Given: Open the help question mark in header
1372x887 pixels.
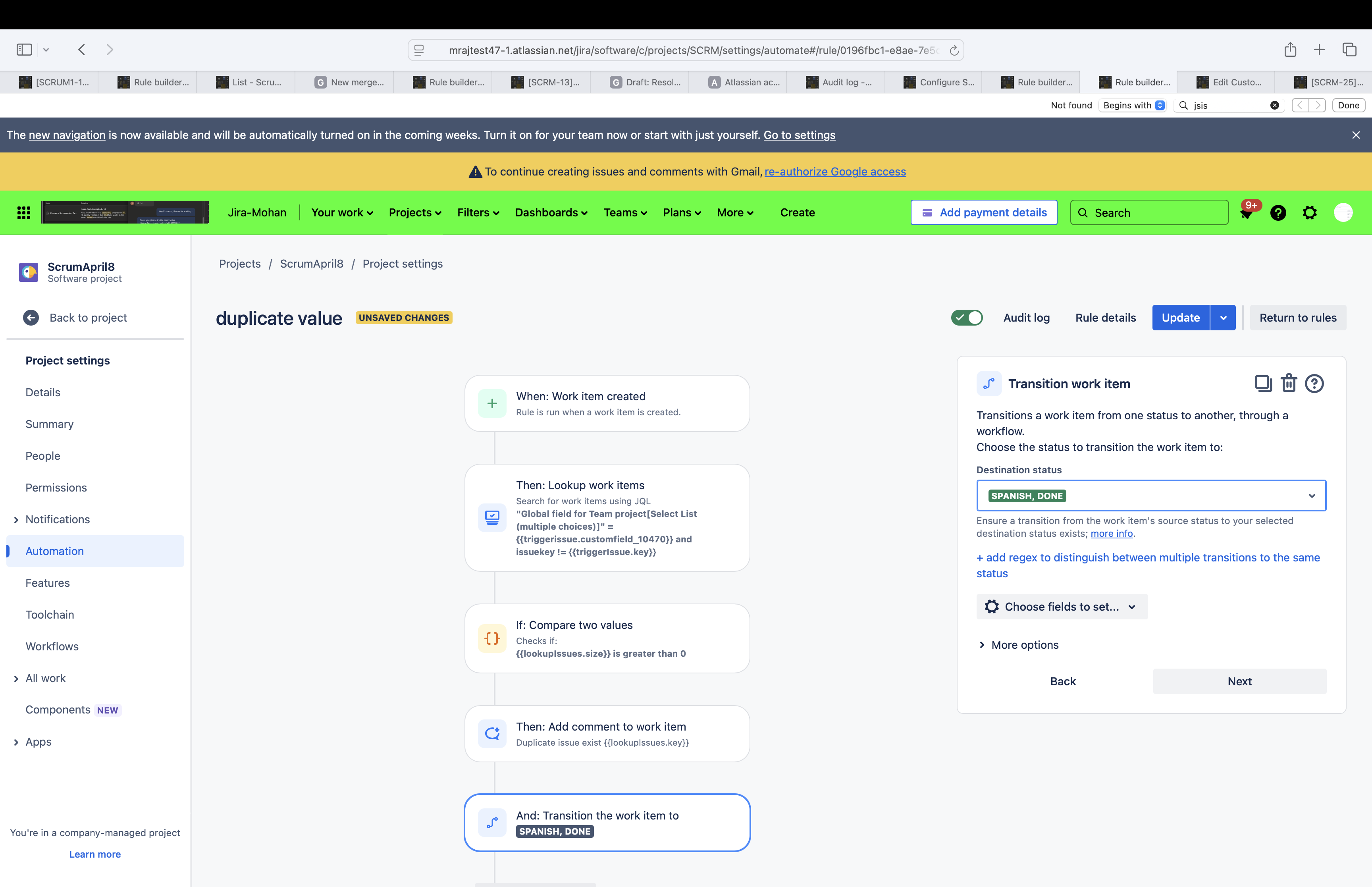Looking at the screenshot, I should pos(1278,212).
